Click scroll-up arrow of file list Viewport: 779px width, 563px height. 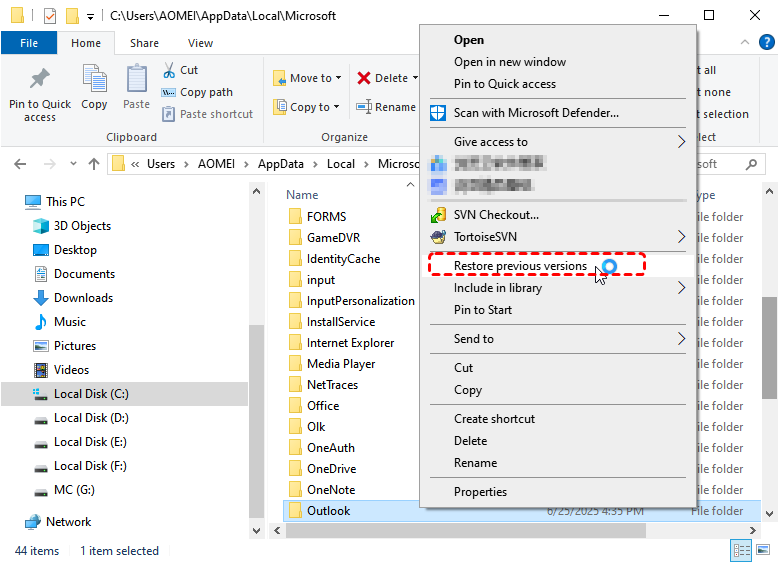(769, 191)
